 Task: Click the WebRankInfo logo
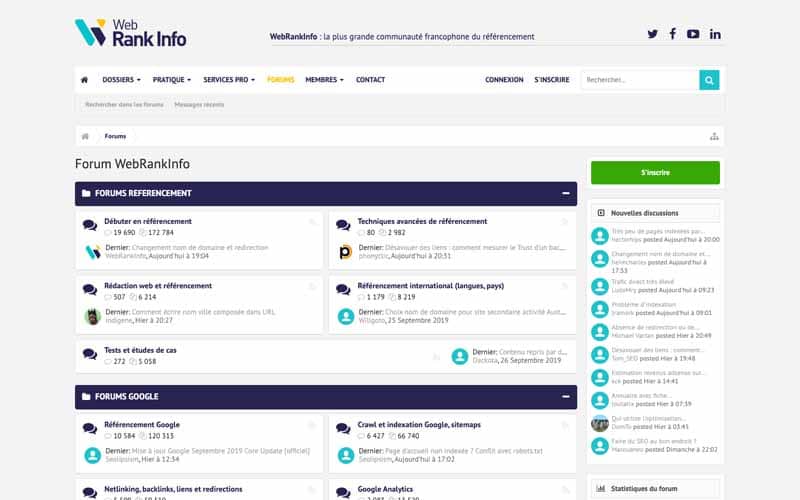point(131,33)
